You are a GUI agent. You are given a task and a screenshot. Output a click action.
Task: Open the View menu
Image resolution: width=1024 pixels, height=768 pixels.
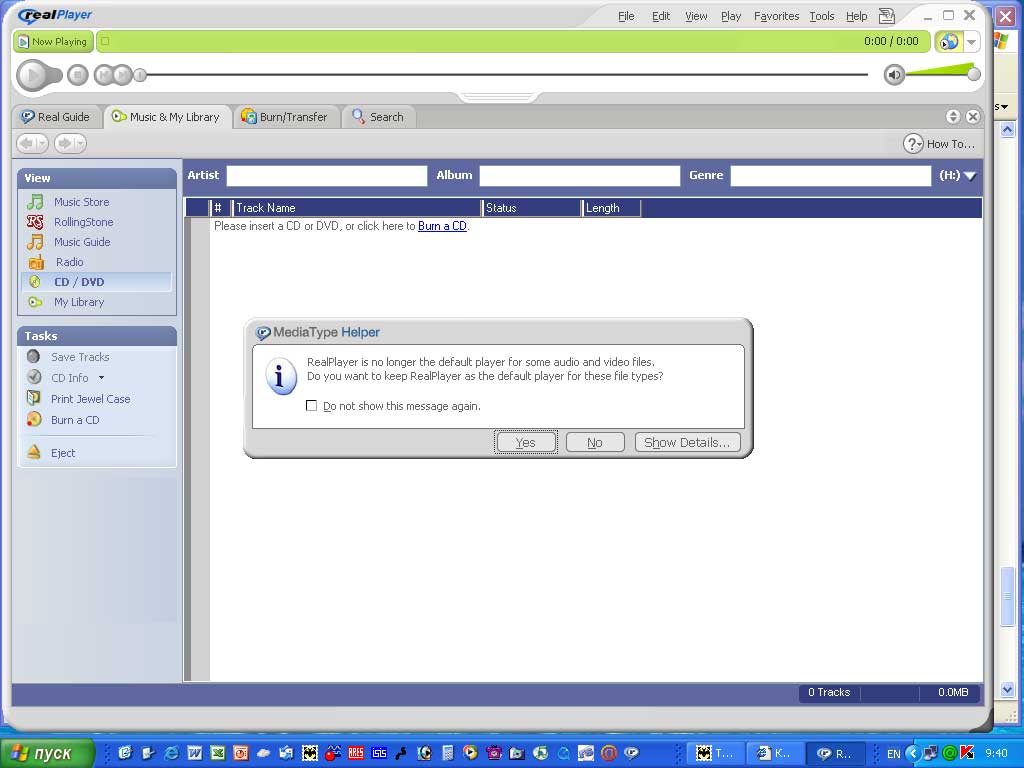pyautogui.click(x=696, y=16)
